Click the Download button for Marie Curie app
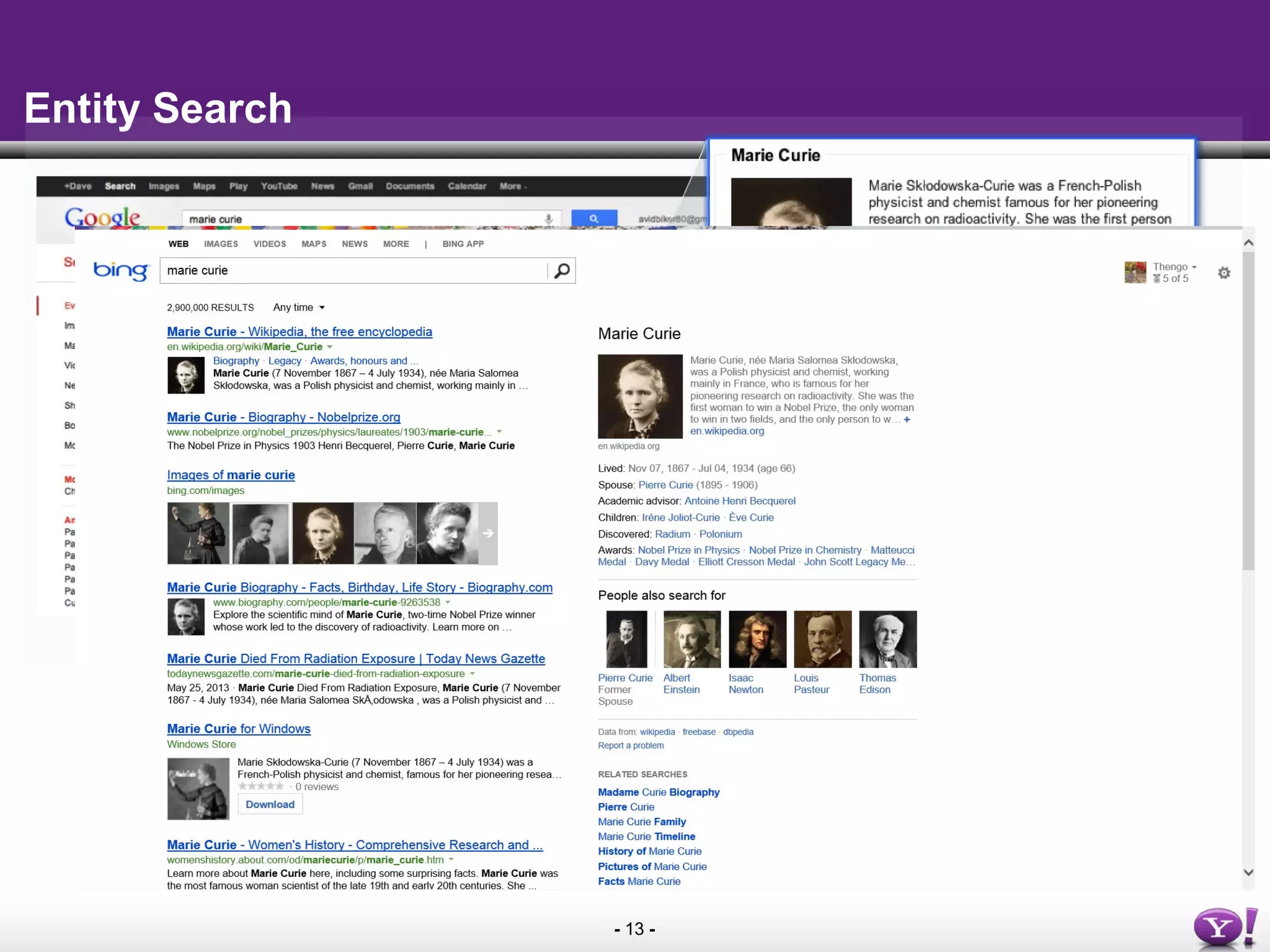 coord(270,804)
